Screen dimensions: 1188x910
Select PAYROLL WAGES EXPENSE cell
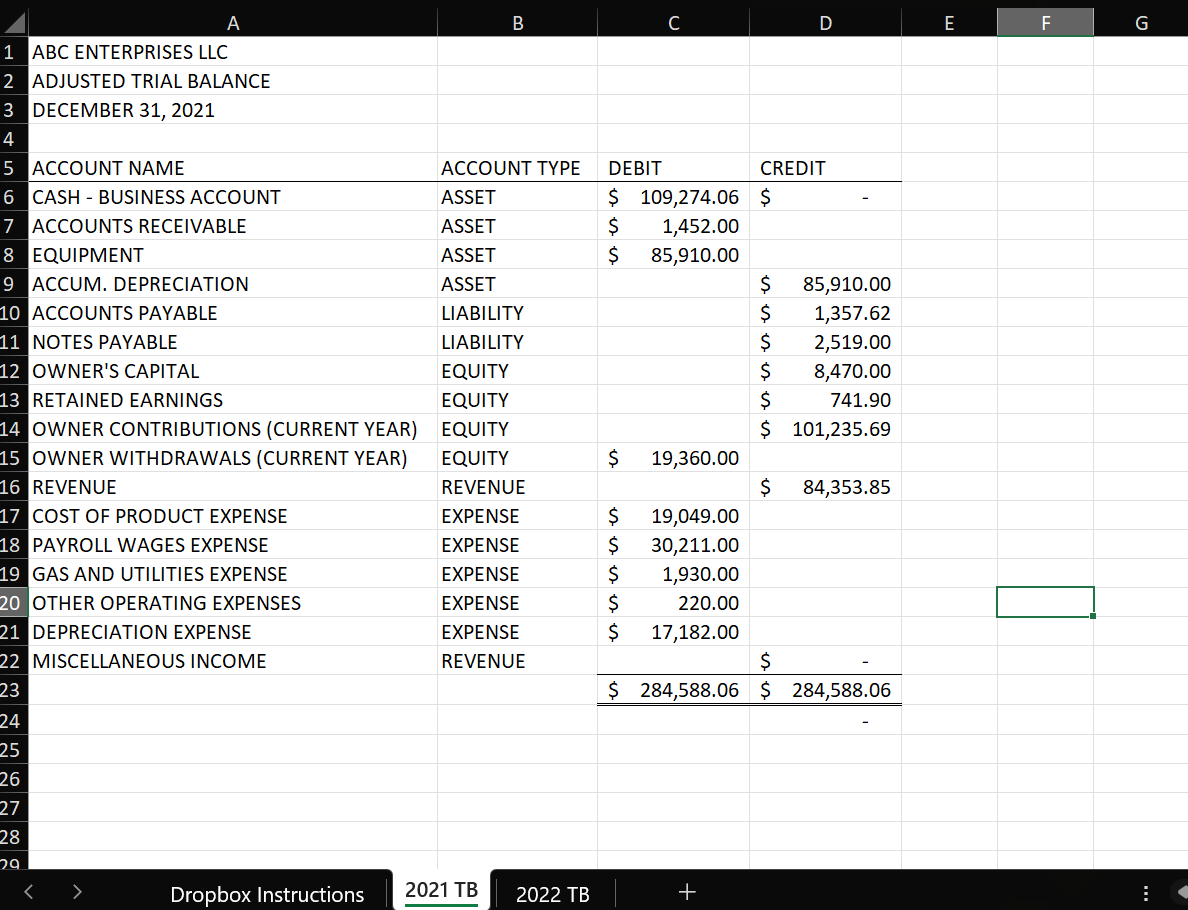pos(233,545)
